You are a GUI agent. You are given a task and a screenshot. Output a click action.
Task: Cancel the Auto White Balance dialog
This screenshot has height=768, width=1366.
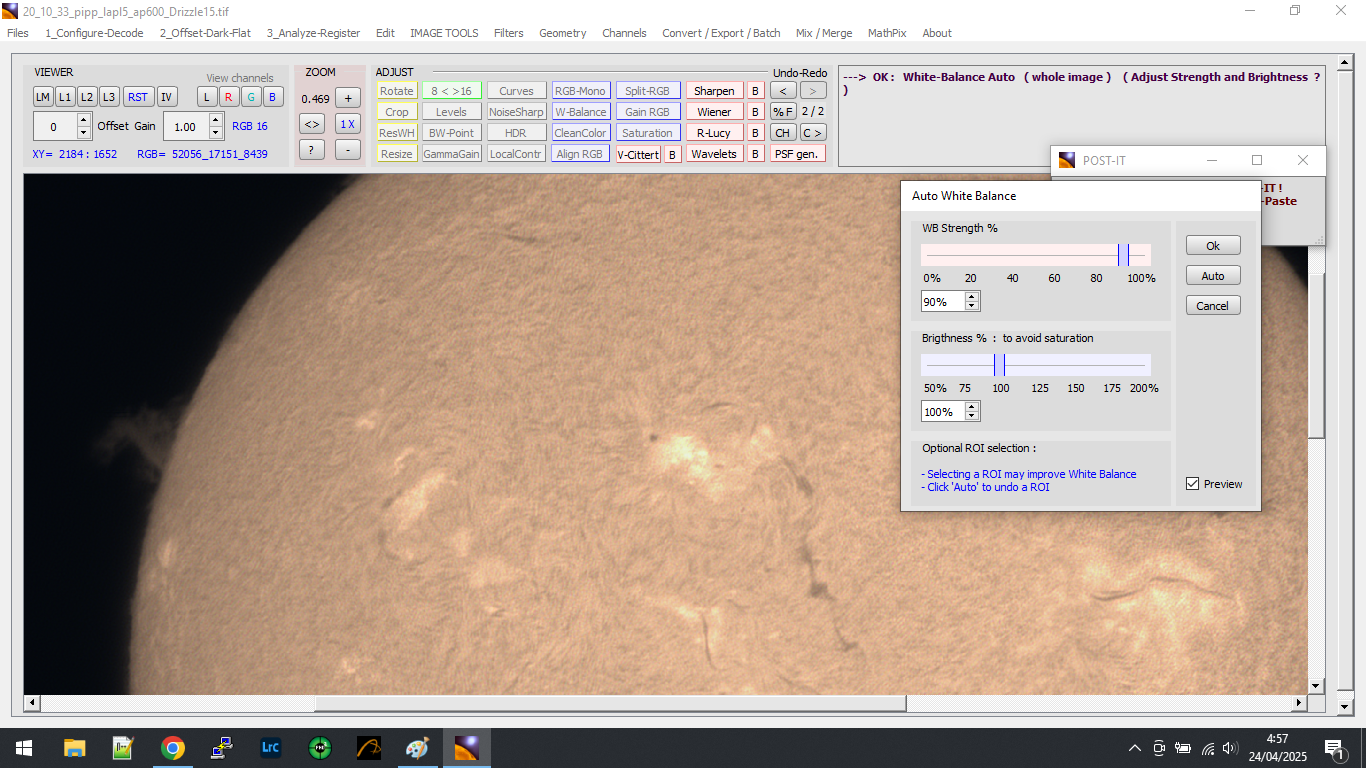1213,306
